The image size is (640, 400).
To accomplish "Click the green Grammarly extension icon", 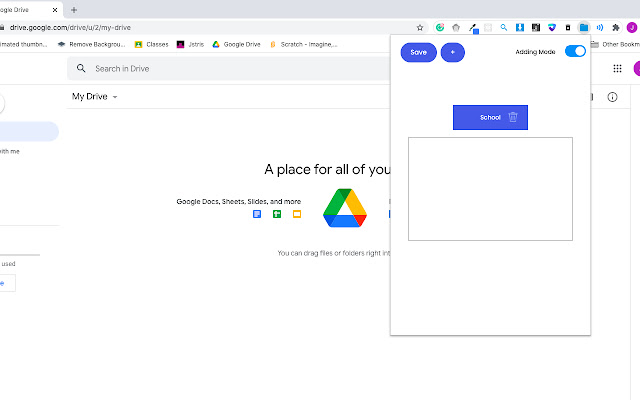I will pos(440,28).
